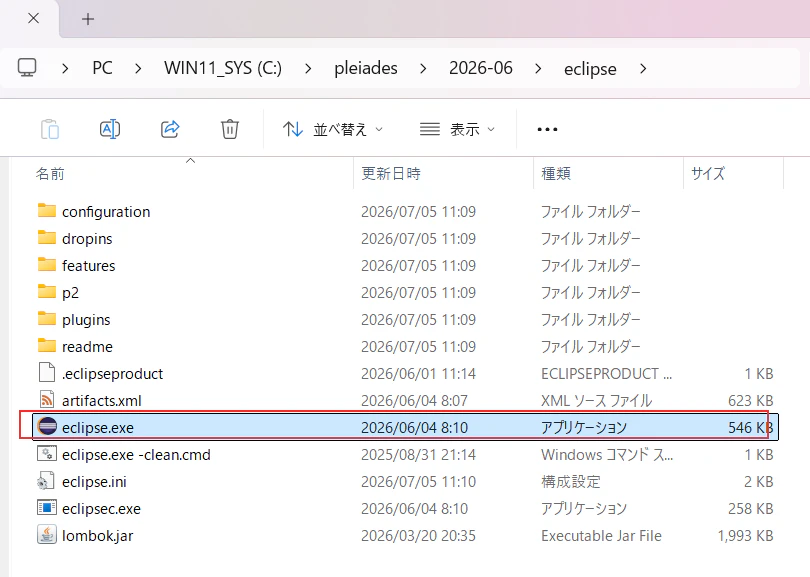This screenshot has width=810, height=577.
Task: Select the .eclipseproduct file icon
Action: pyautogui.click(x=47, y=373)
